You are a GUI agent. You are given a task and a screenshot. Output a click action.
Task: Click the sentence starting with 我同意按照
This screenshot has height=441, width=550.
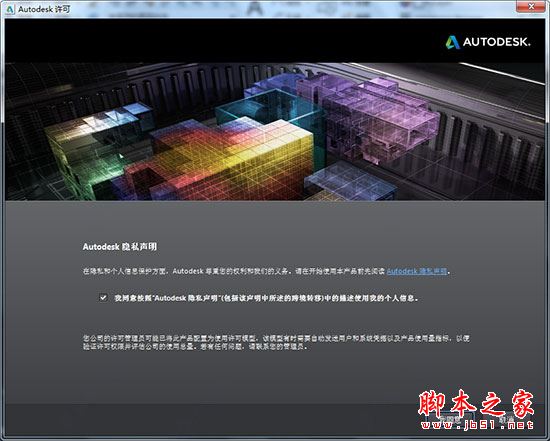click(266, 298)
